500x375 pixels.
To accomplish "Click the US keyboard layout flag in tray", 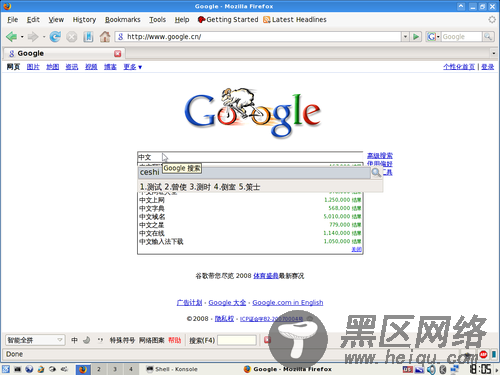I will [407, 369].
